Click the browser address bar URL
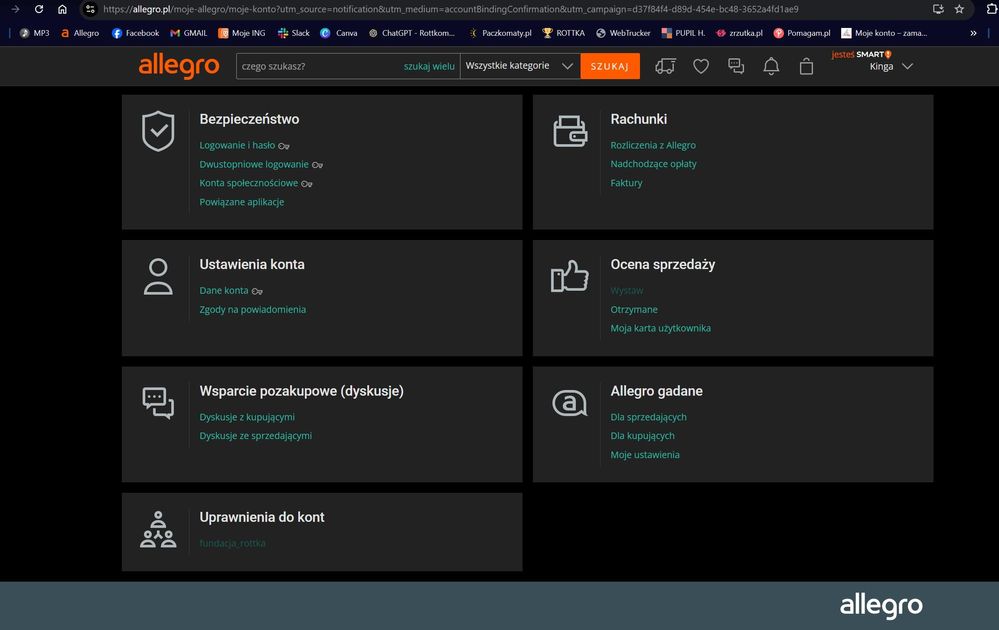Viewport: 999px width, 630px height. (450, 9)
